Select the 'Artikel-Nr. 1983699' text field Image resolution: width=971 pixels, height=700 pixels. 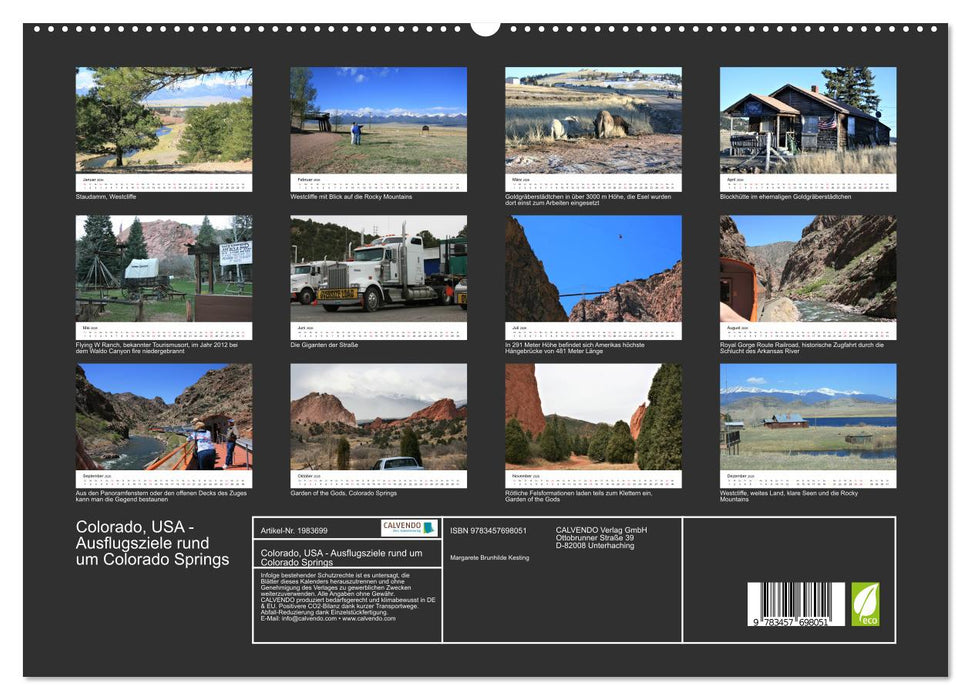tap(294, 530)
